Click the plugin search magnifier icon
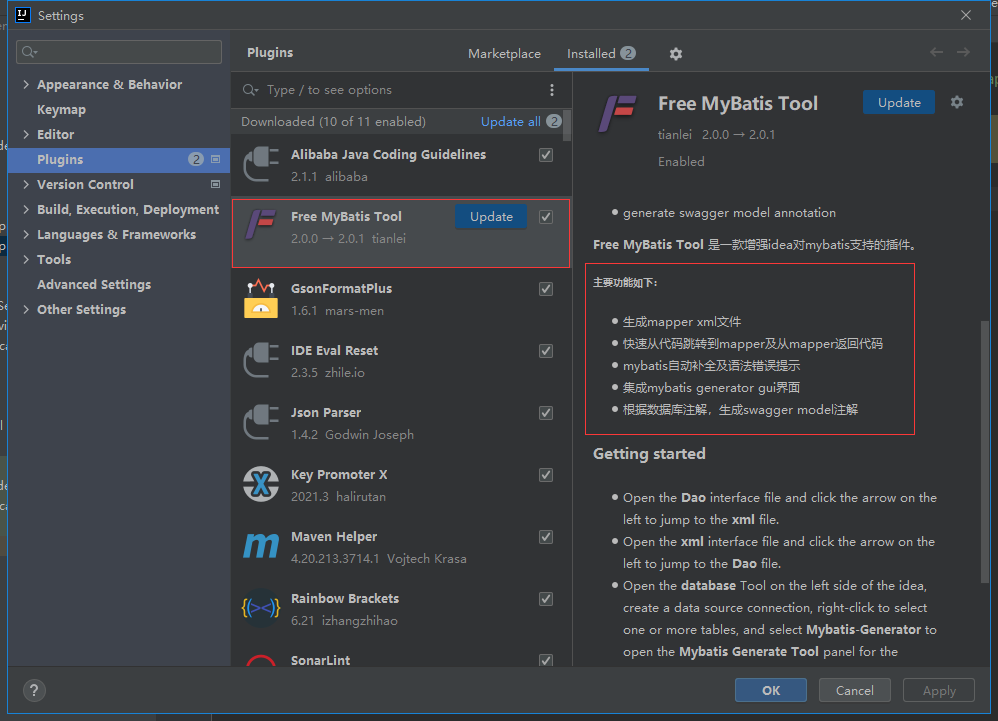The image size is (998, 721). pyautogui.click(x=250, y=90)
